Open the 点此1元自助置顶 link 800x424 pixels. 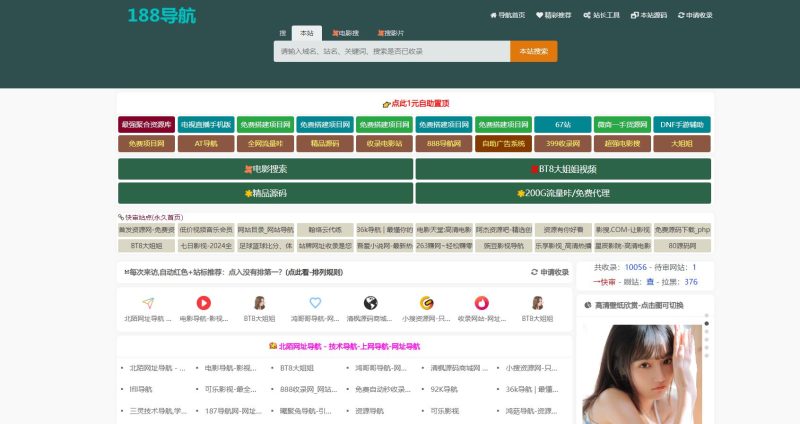point(416,103)
